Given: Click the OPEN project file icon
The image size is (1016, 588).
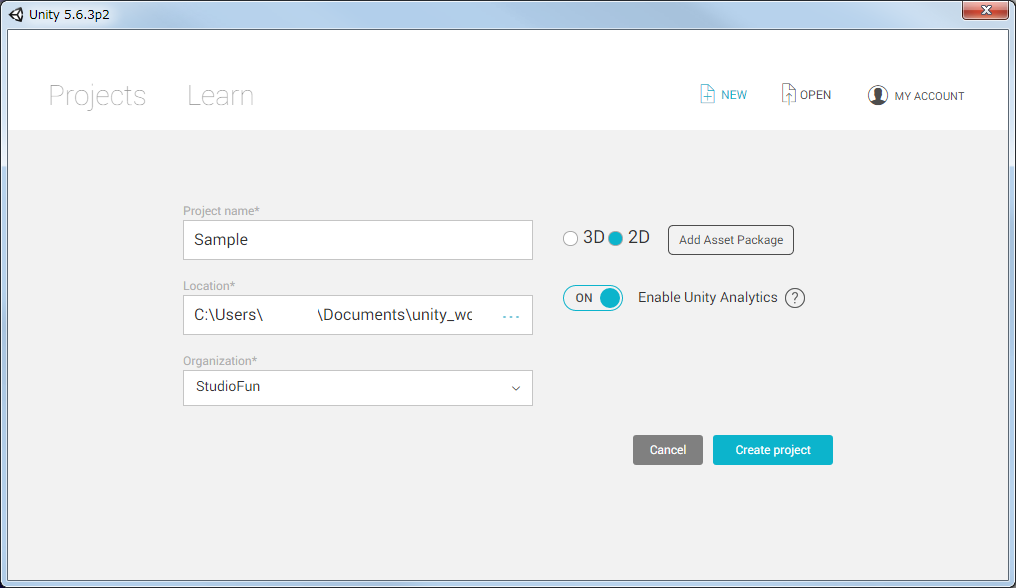Looking at the screenshot, I should click(x=787, y=94).
